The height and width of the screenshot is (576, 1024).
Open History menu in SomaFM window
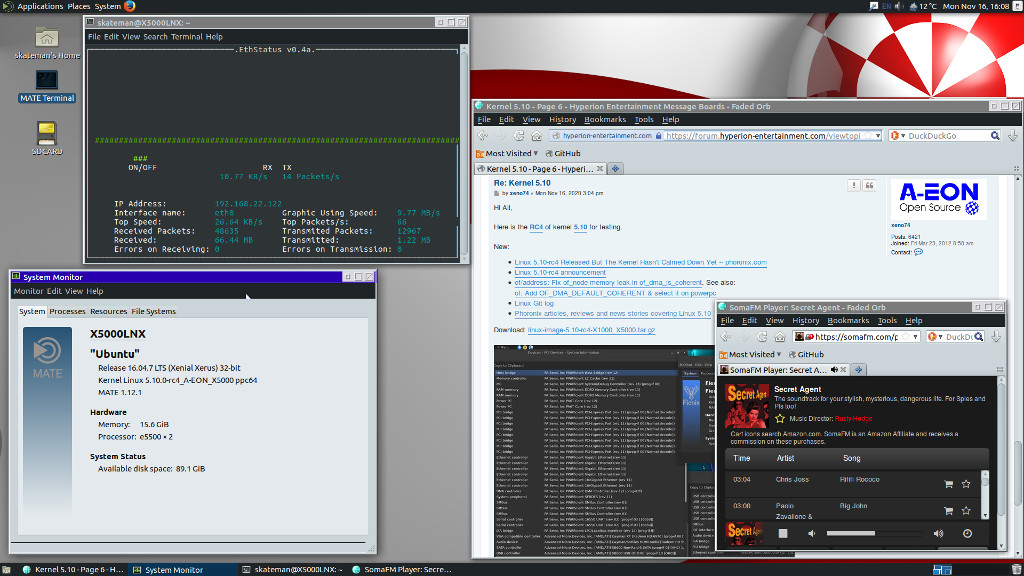[x=805, y=321]
